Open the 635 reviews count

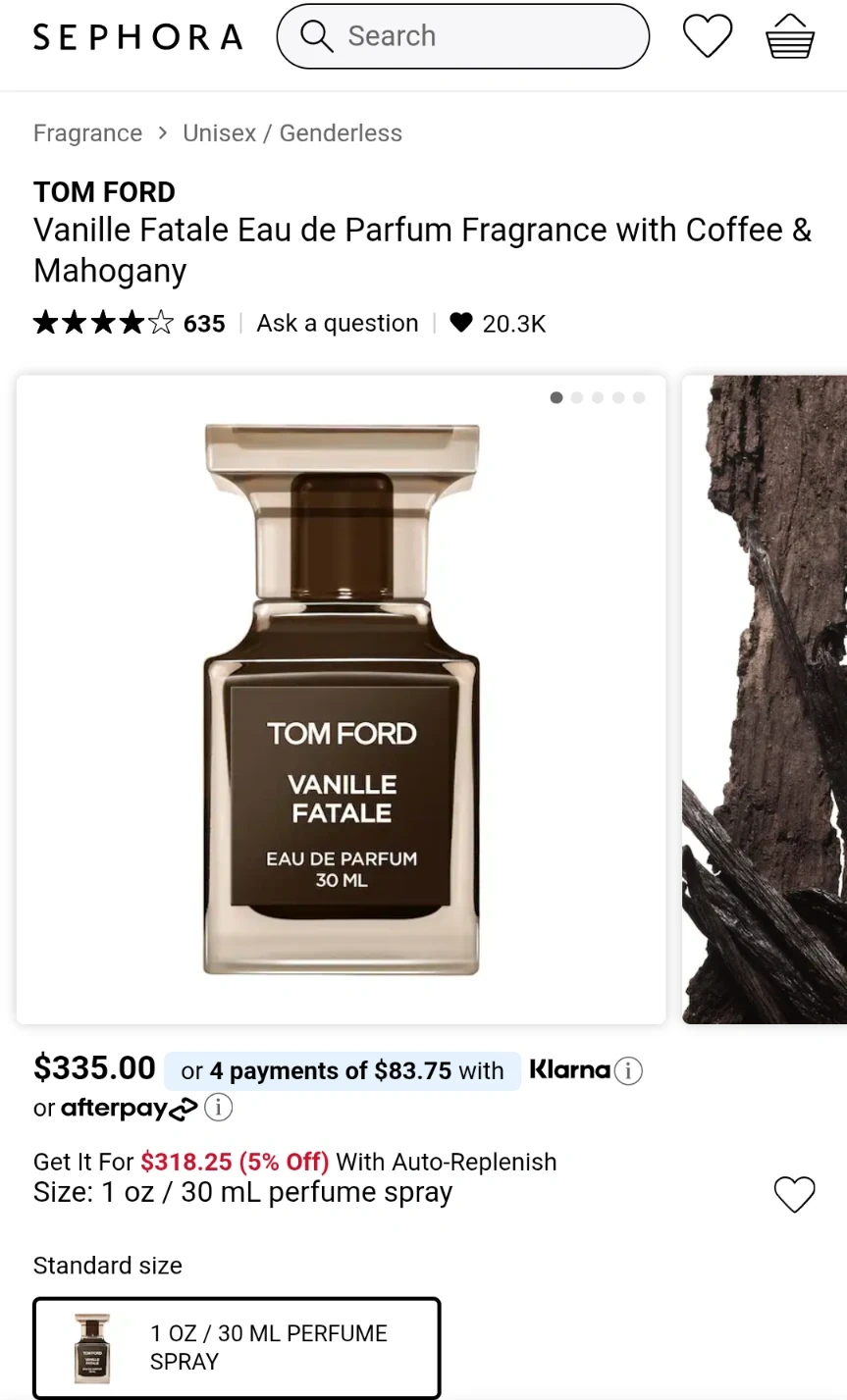204,324
